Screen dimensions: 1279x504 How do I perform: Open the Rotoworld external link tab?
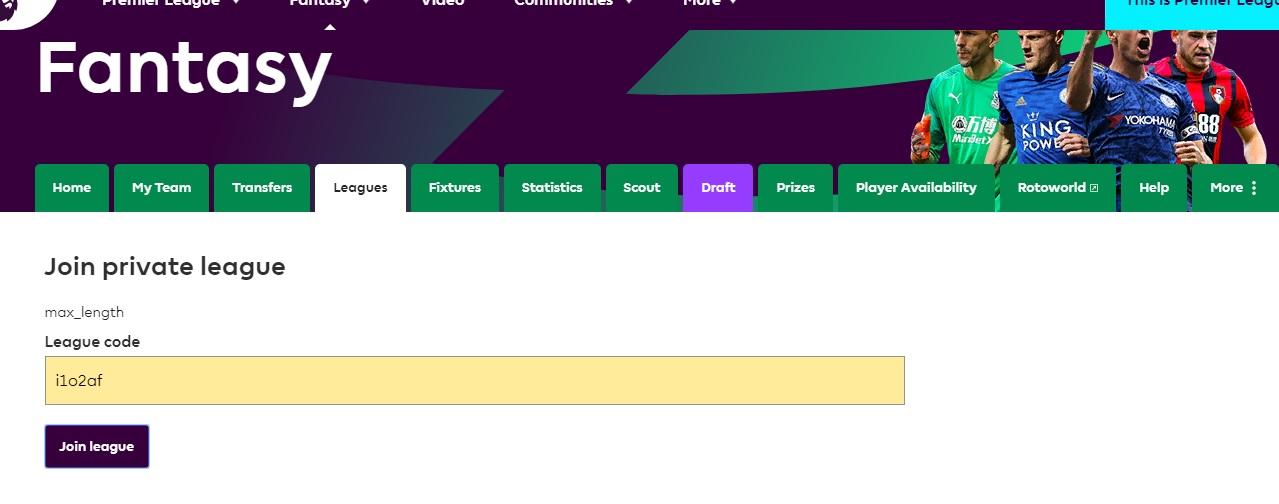tap(1058, 188)
